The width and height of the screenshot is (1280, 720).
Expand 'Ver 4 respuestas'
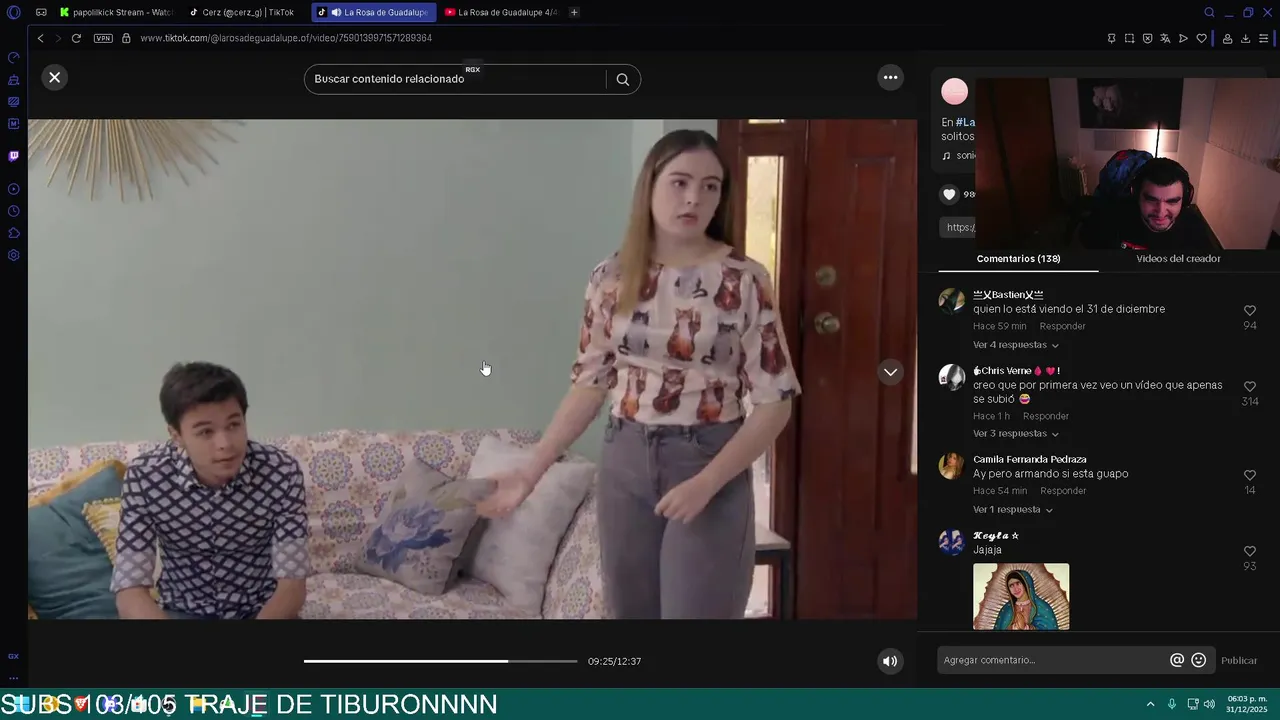[1015, 345]
